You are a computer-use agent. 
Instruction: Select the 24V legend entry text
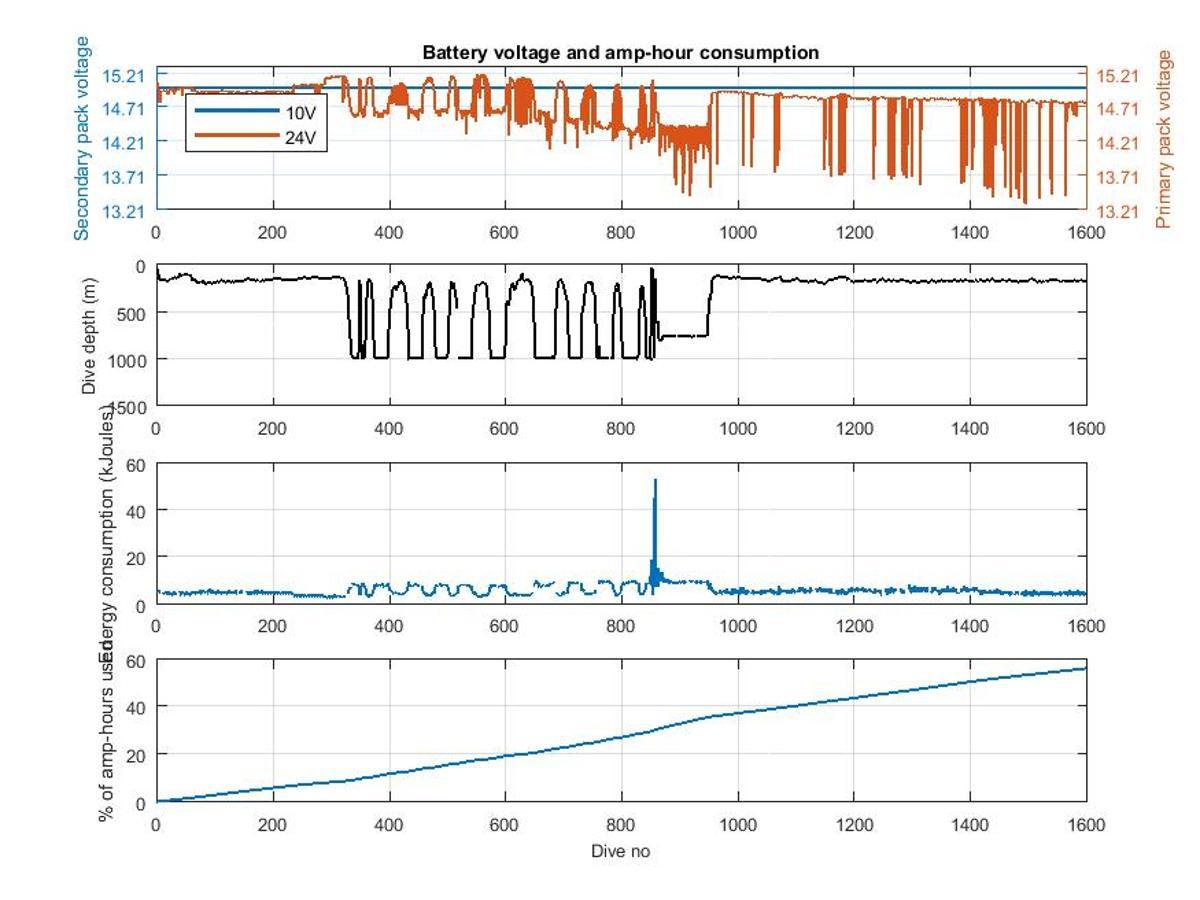pos(301,138)
